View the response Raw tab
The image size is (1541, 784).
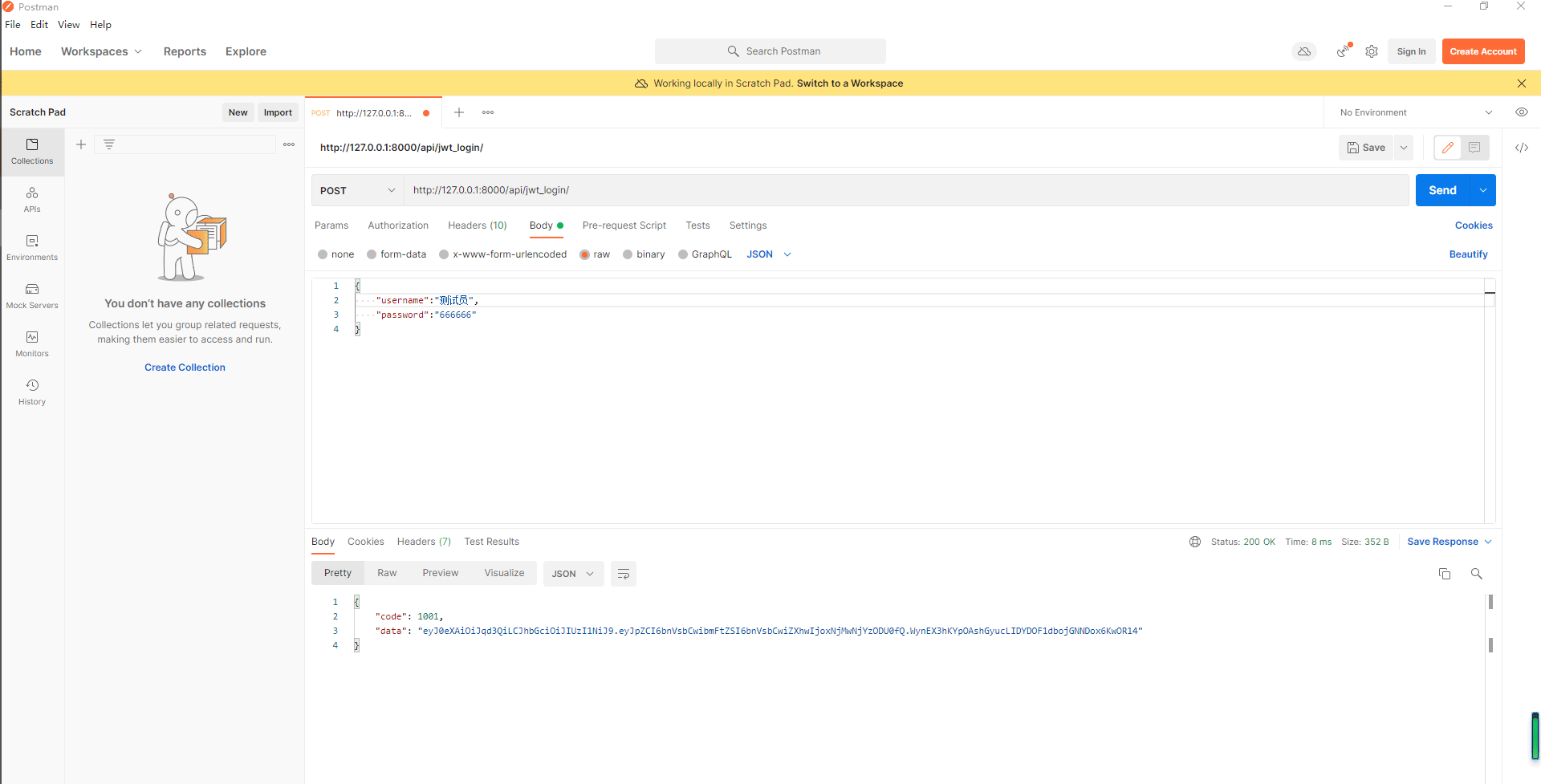[x=387, y=573]
